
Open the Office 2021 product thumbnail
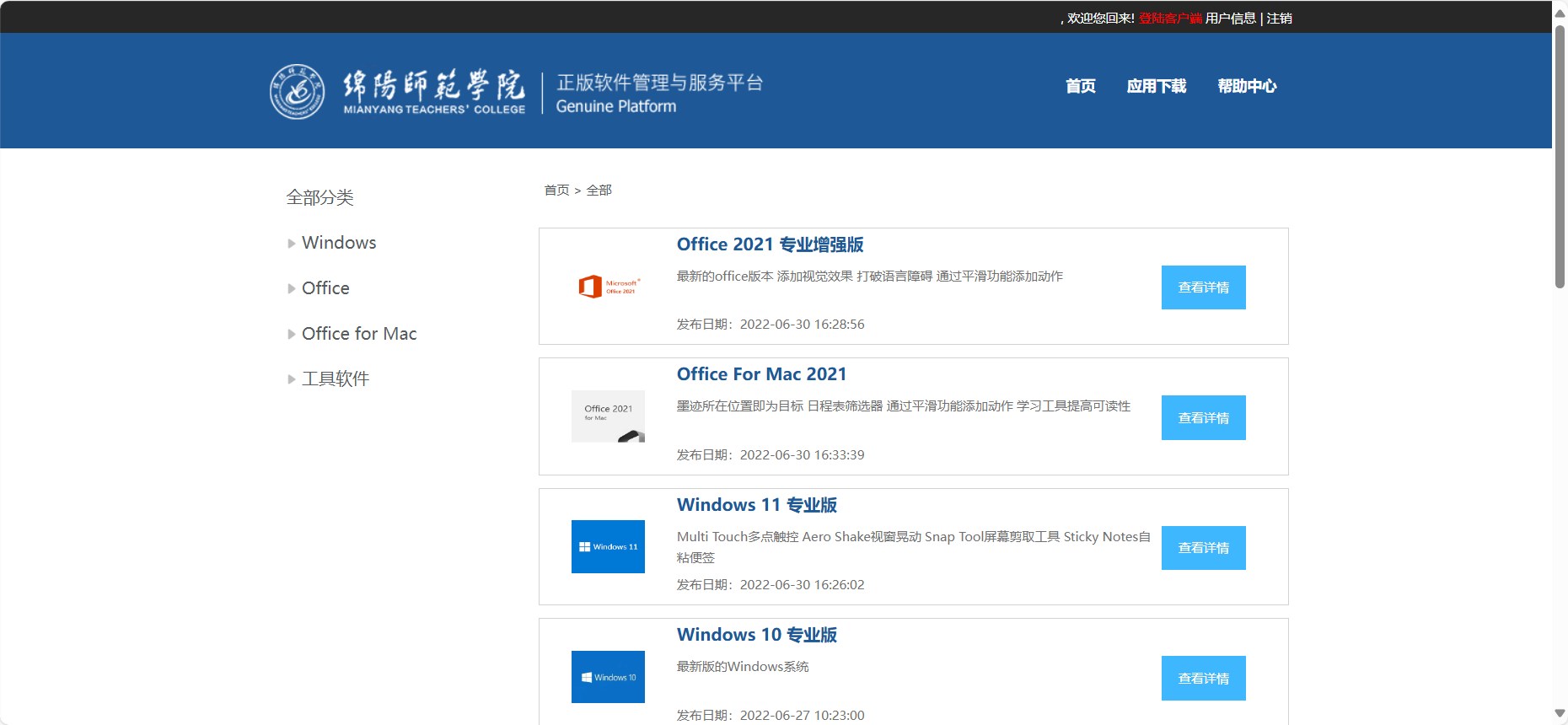(609, 287)
